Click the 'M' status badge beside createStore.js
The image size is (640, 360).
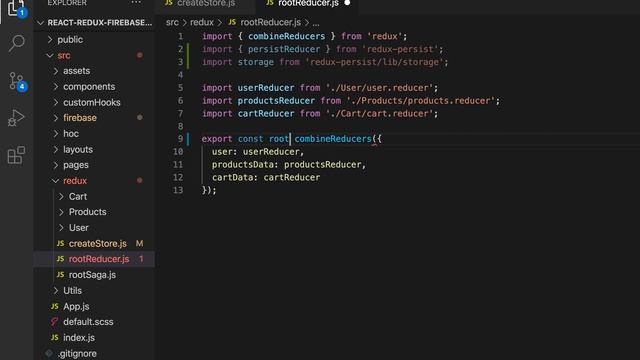[x=140, y=244]
